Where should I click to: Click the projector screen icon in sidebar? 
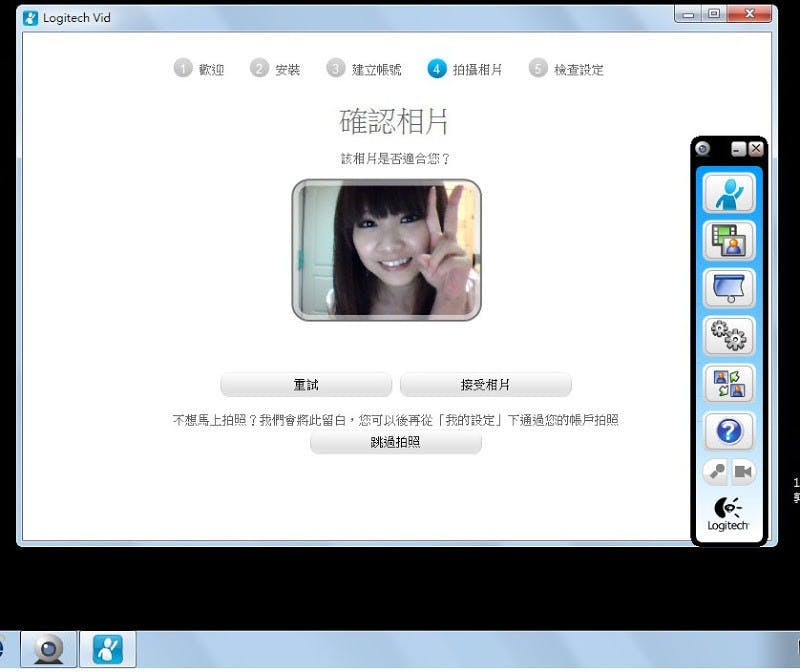(x=729, y=288)
